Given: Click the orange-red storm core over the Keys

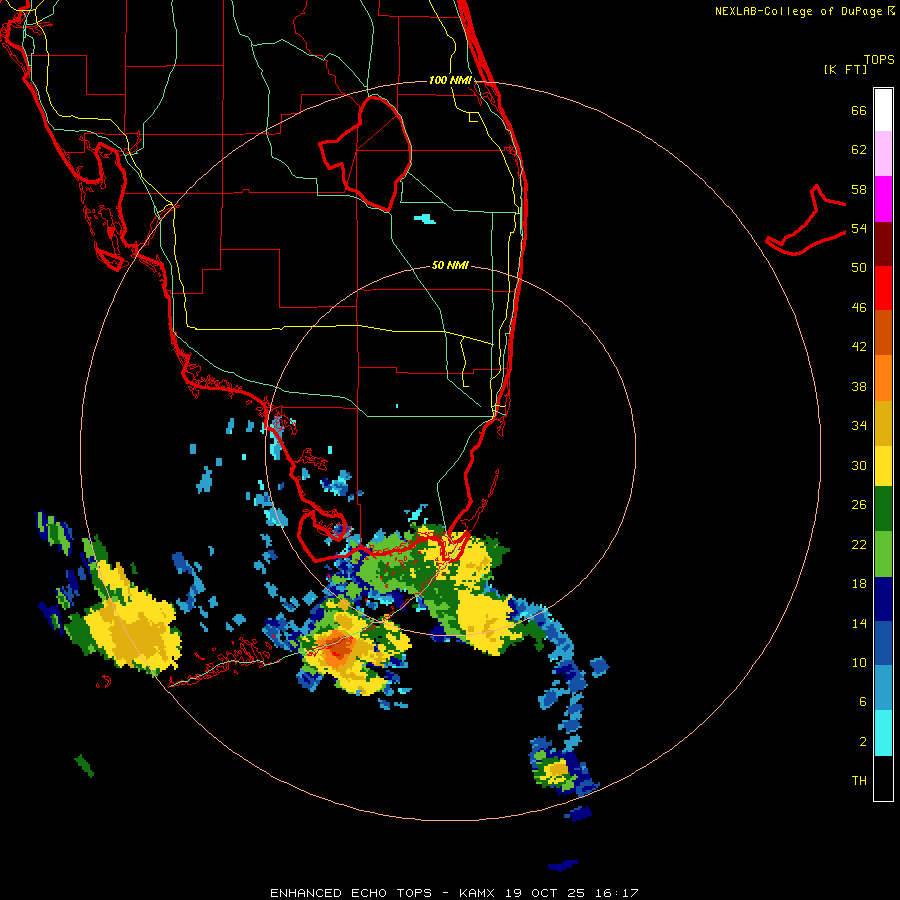Looking at the screenshot, I should pos(339,649).
